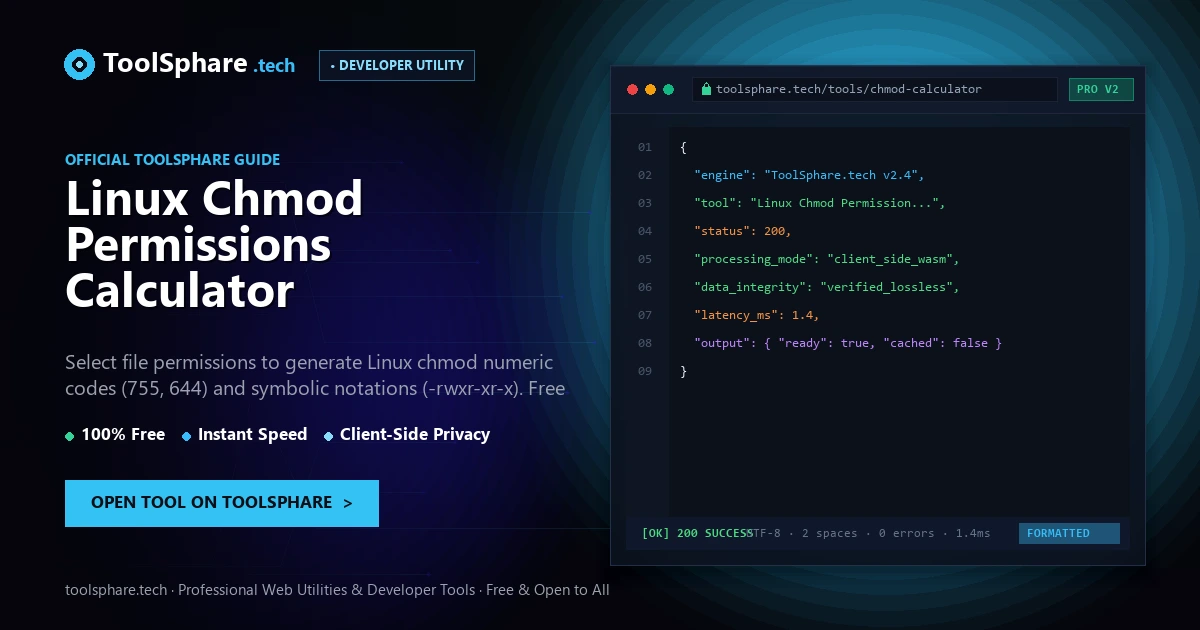Click the yellow window dot

click(x=650, y=89)
